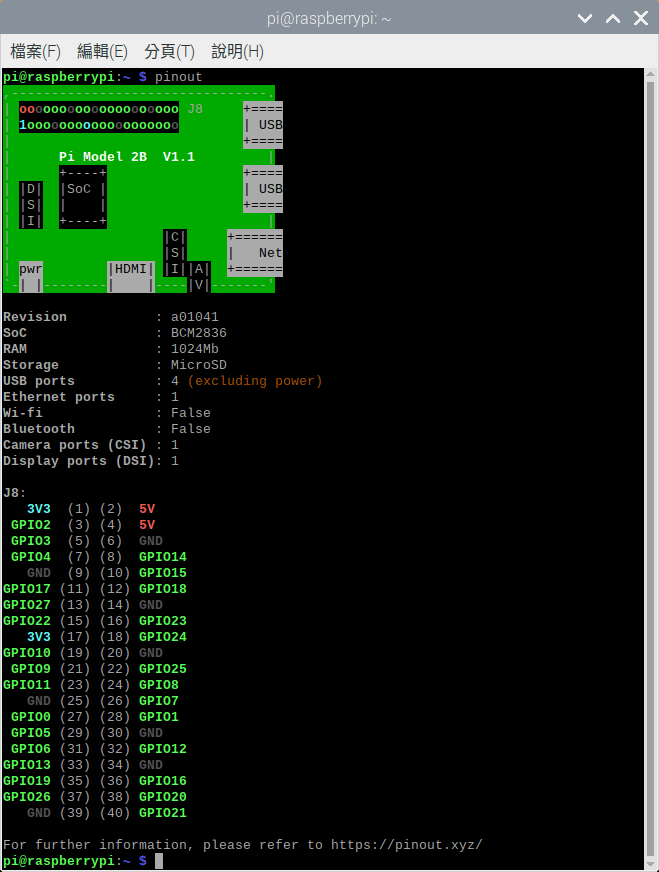Click the vertical scrollbar of the terminal

[651, 469]
